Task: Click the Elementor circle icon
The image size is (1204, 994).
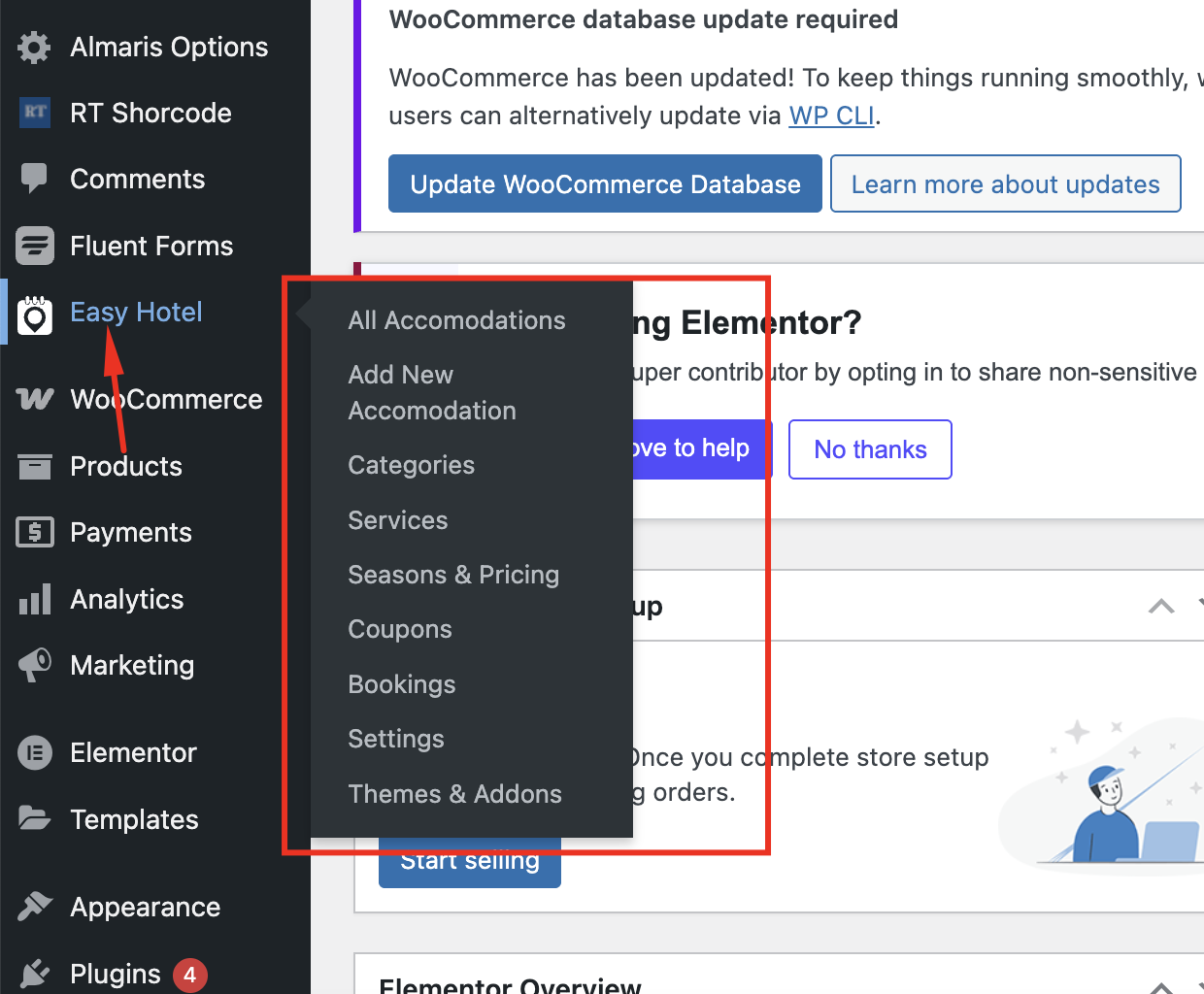Action: click(35, 752)
